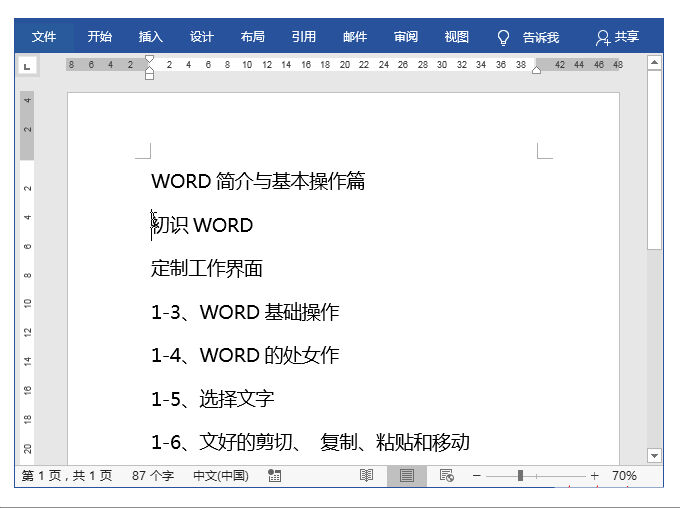Click the first line indent marker on ruler

(149, 59)
